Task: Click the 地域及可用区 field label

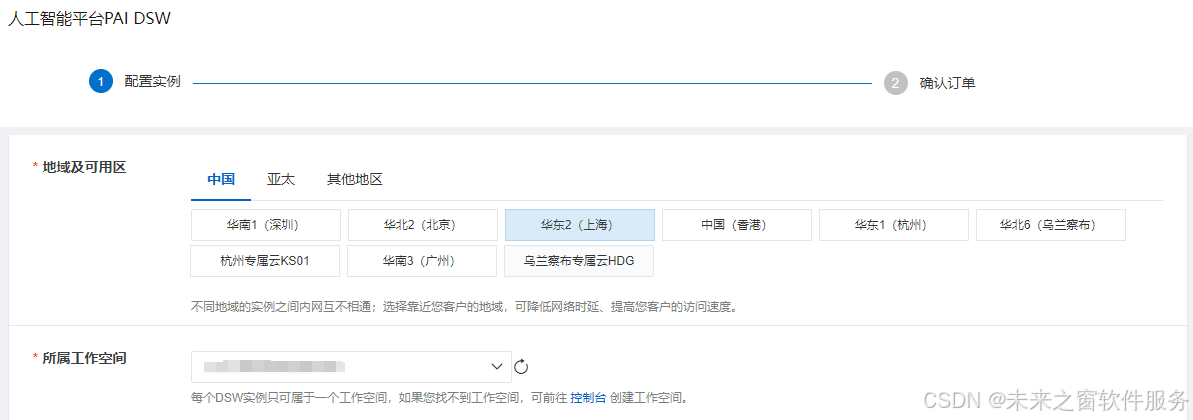Action: point(84,167)
